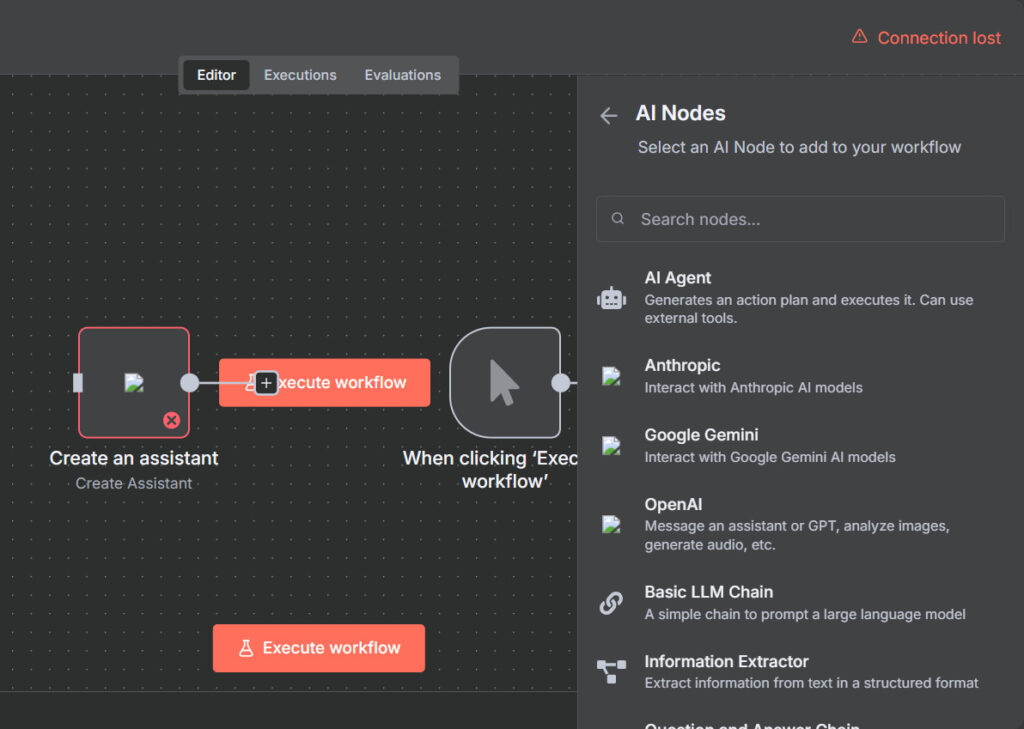
Task: Click the Anthropic node icon
Action: (x=611, y=376)
